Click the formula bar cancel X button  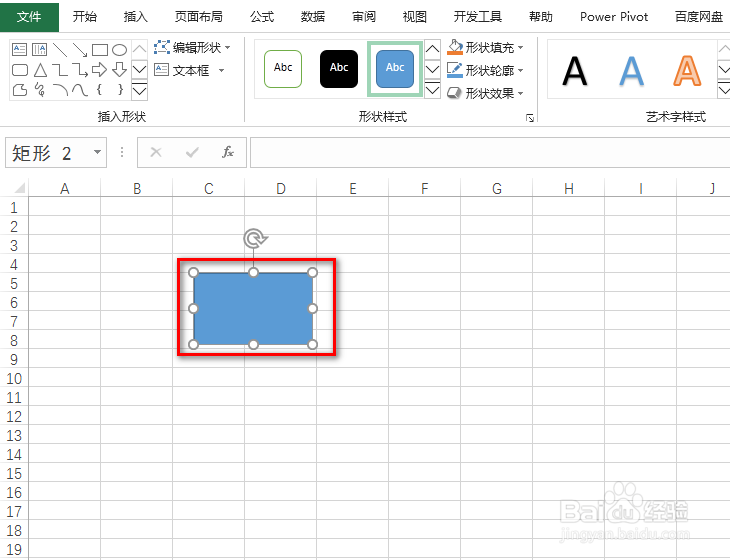[156, 152]
